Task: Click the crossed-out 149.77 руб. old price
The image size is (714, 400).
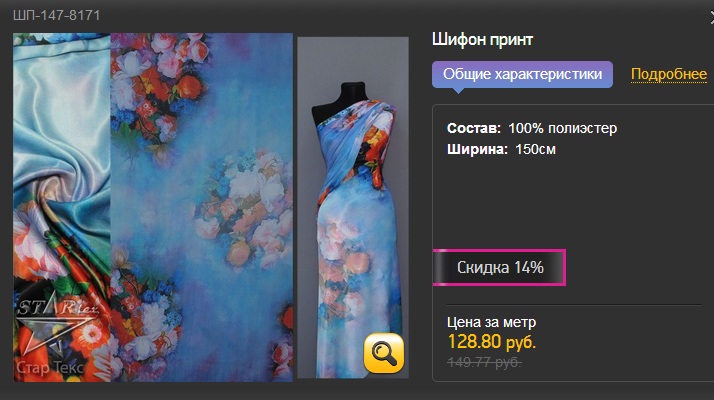Action: [x=484, y=362]
